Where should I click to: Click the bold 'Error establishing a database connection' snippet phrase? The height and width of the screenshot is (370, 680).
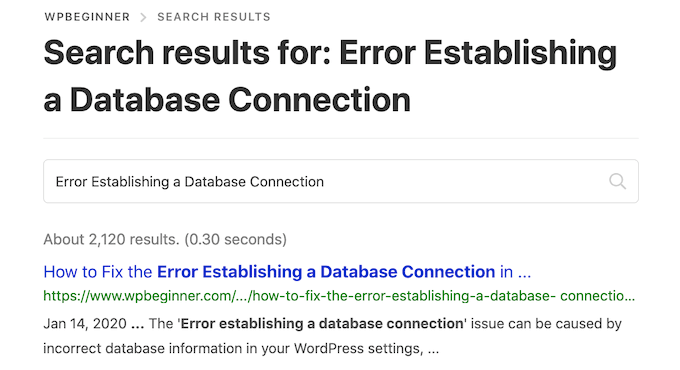[x=322, y=324]
